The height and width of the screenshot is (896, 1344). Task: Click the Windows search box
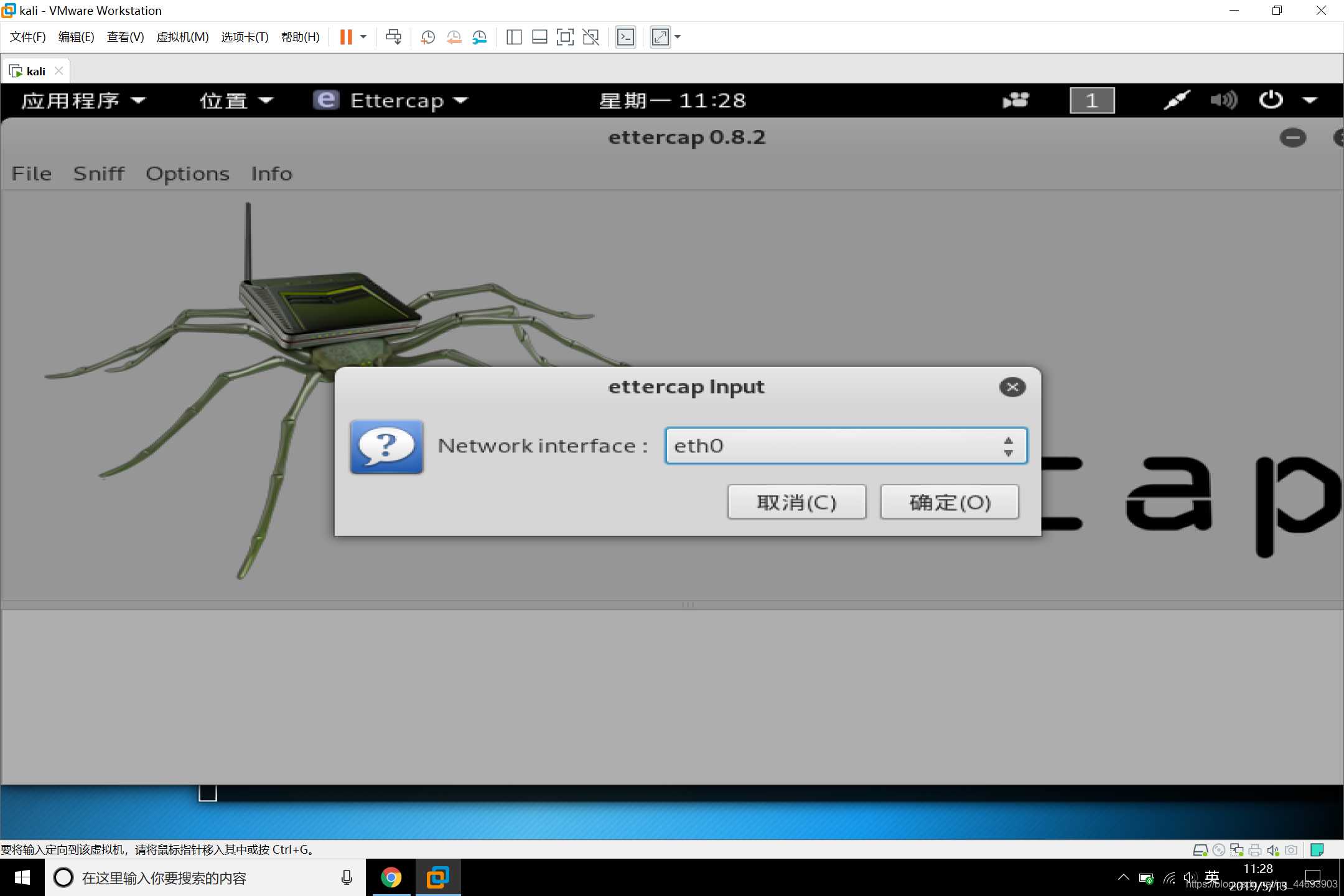pos(205,877)
